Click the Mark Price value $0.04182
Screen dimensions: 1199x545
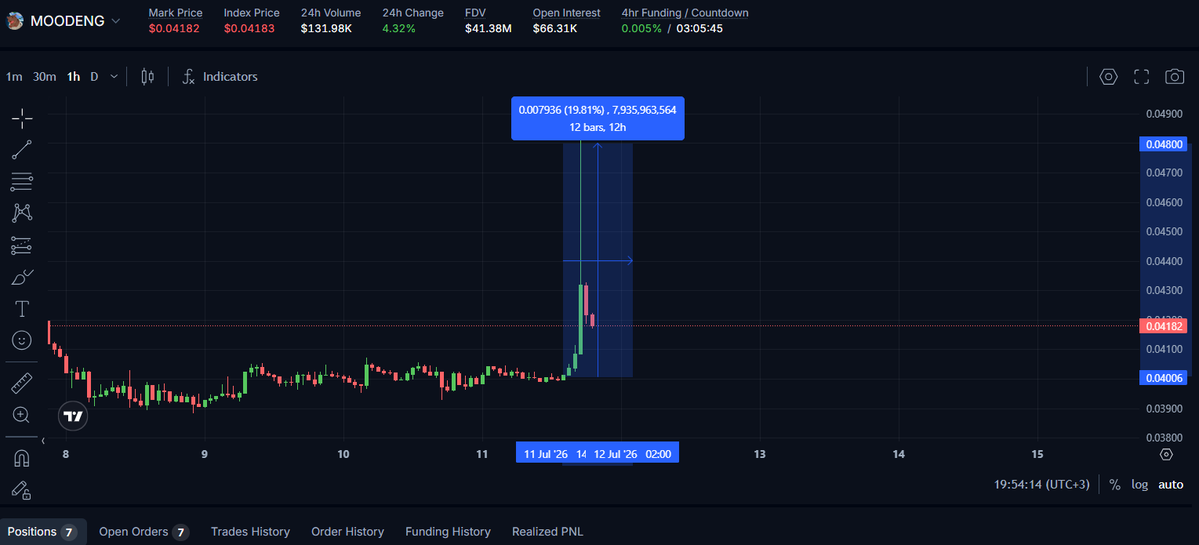point(173,28)
